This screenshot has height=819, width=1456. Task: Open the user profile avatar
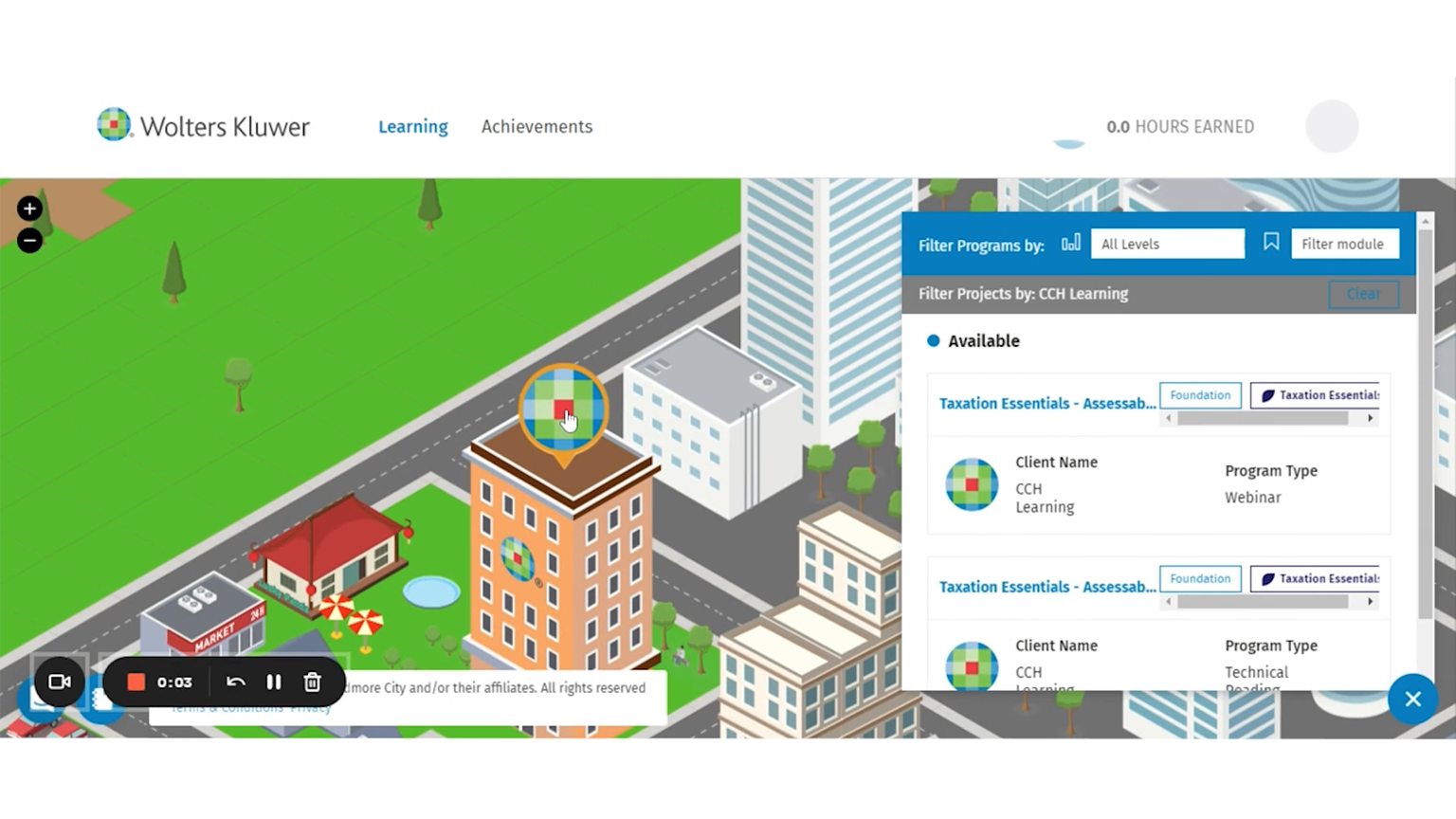(x=1332, y=126)
